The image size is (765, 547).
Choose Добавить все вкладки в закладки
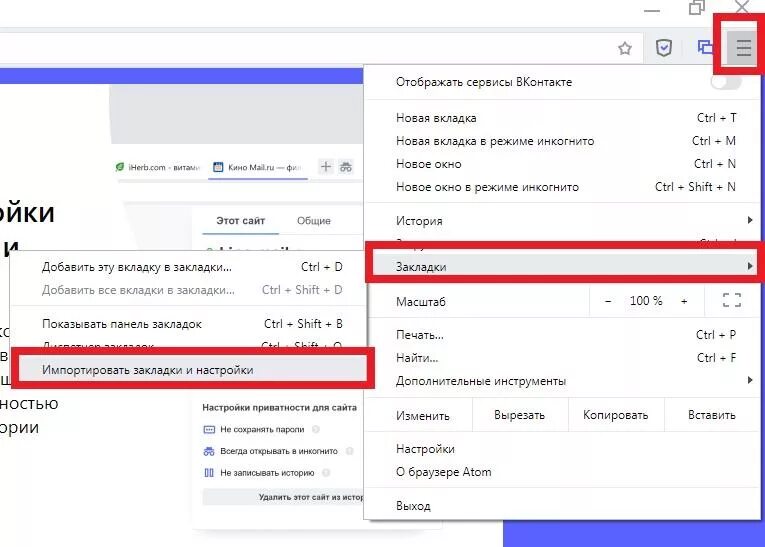pos(189,290)
